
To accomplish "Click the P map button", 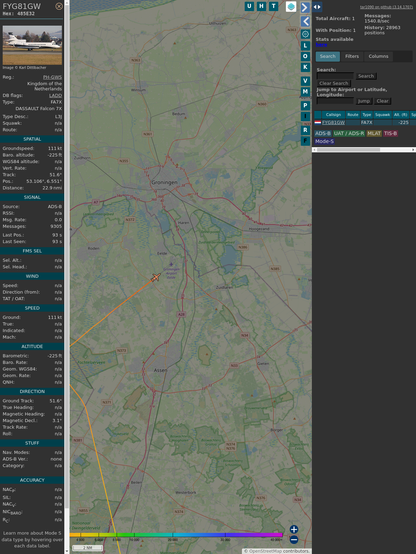I will tap(305, 105).
